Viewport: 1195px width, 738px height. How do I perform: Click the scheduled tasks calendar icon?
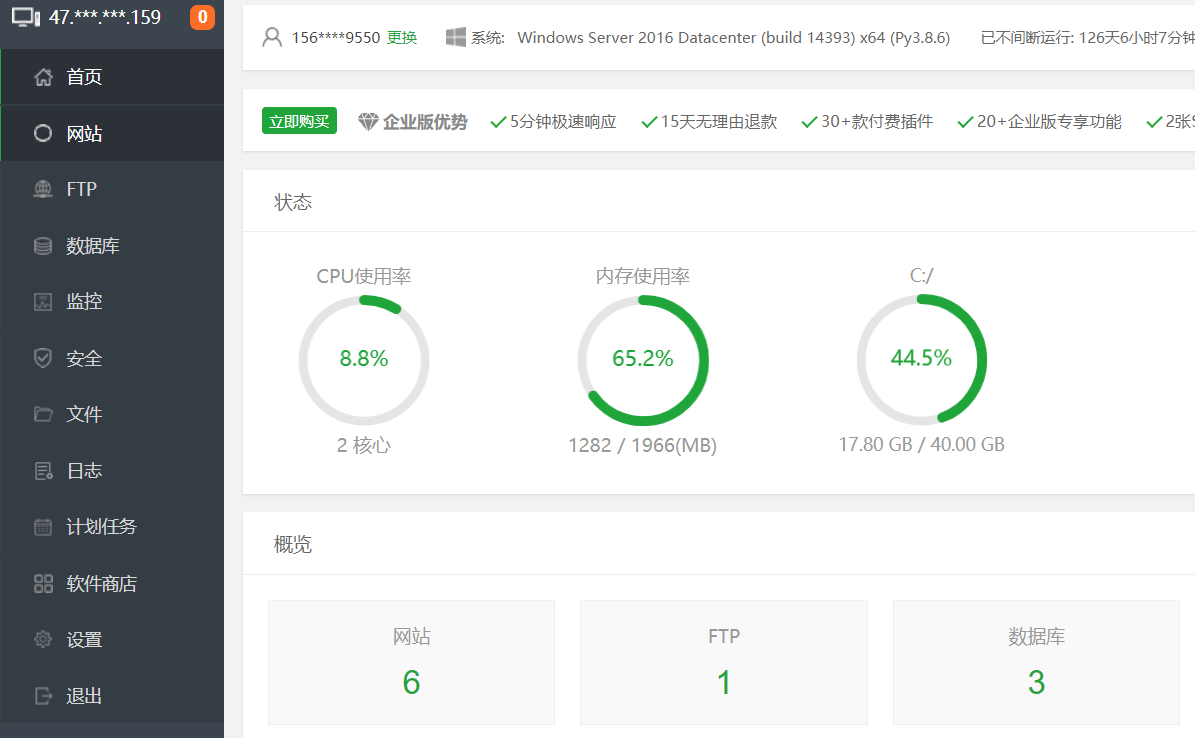coord(43,527)
